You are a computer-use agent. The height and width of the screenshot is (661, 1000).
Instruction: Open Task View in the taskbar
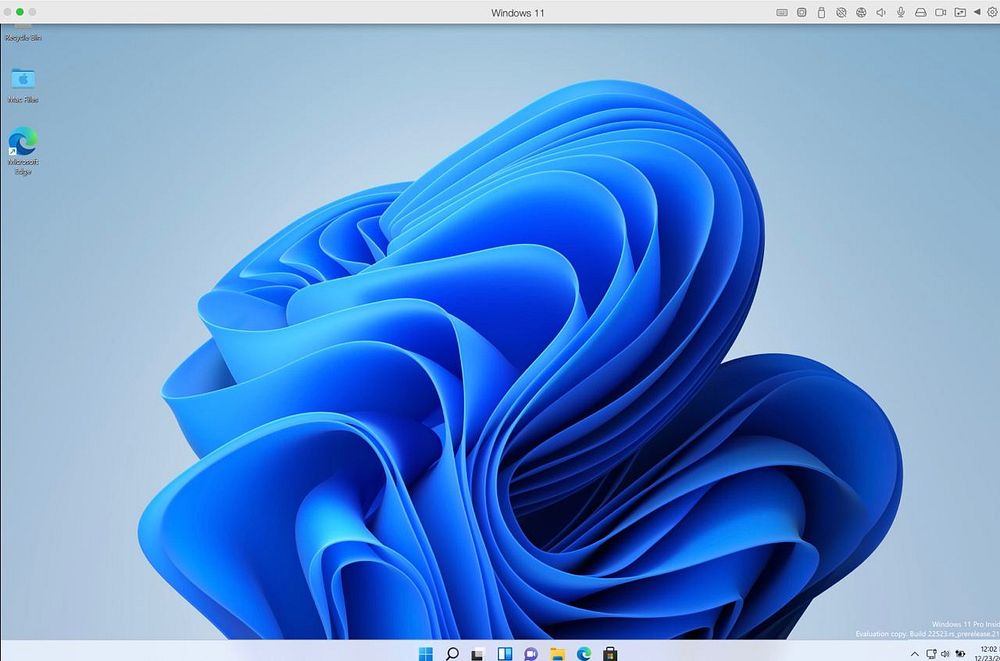click(478, 653)
